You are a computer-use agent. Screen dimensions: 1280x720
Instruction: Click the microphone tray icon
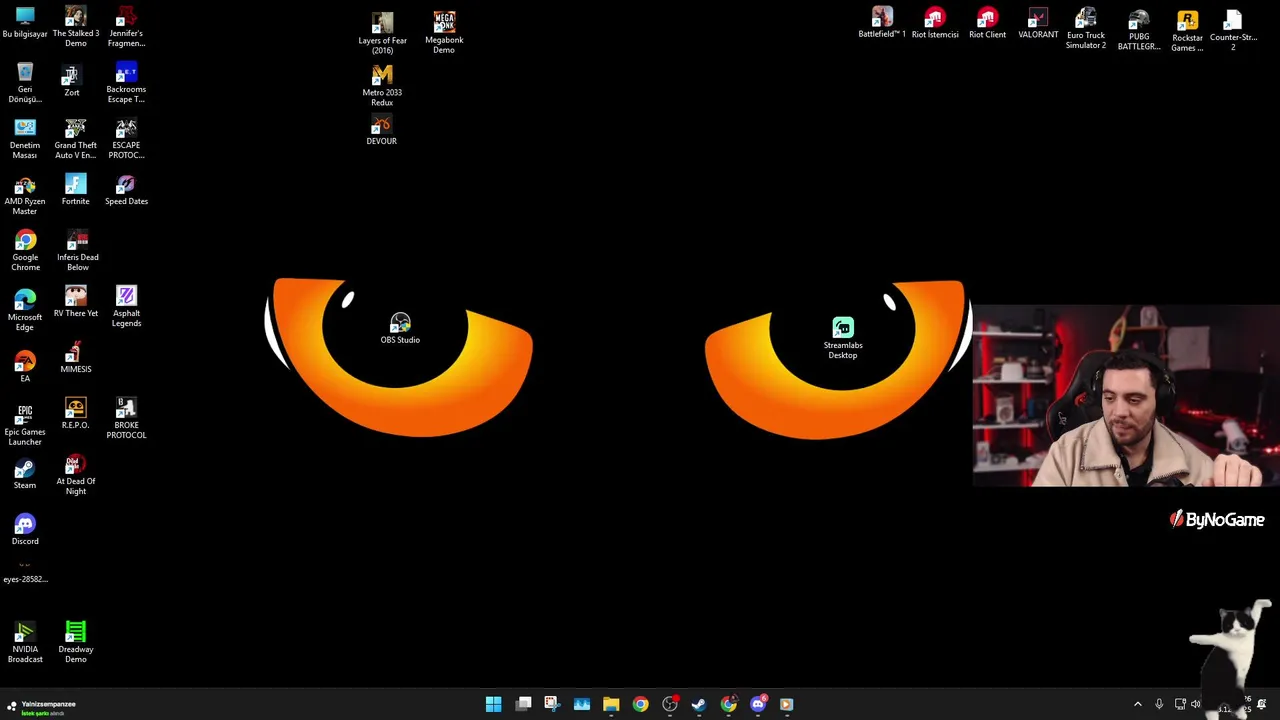[x=1159, y=704]
